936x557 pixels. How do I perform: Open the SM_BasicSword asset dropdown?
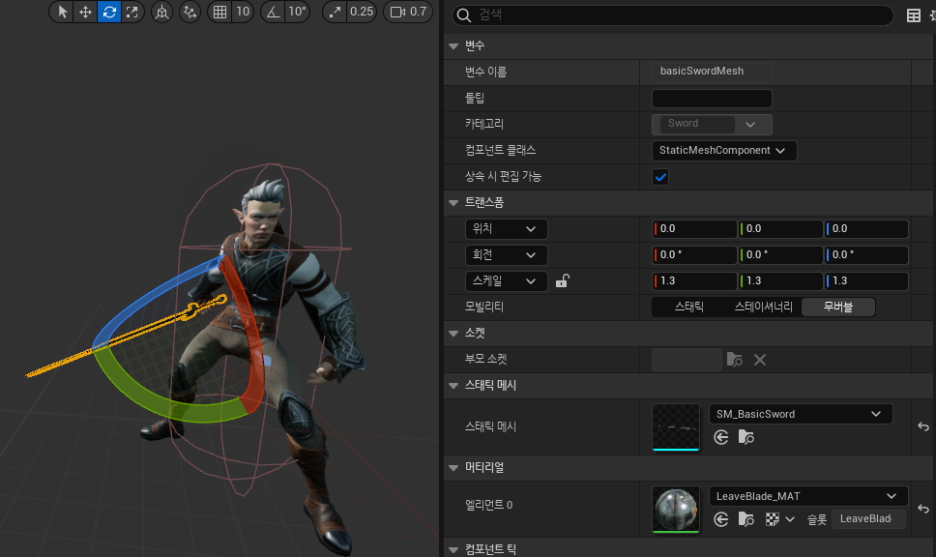800,414
